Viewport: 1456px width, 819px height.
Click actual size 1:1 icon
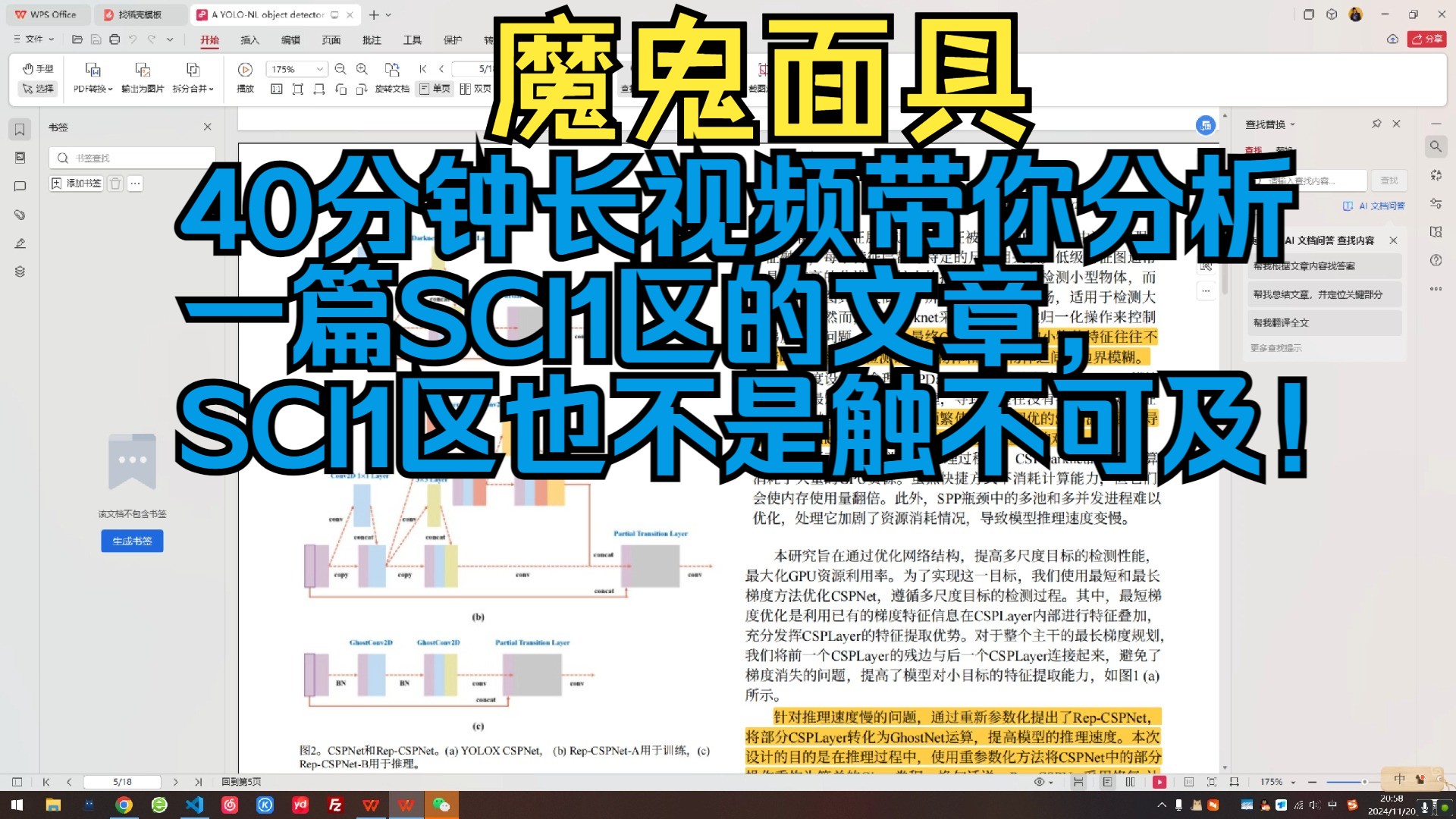(277, 89)
